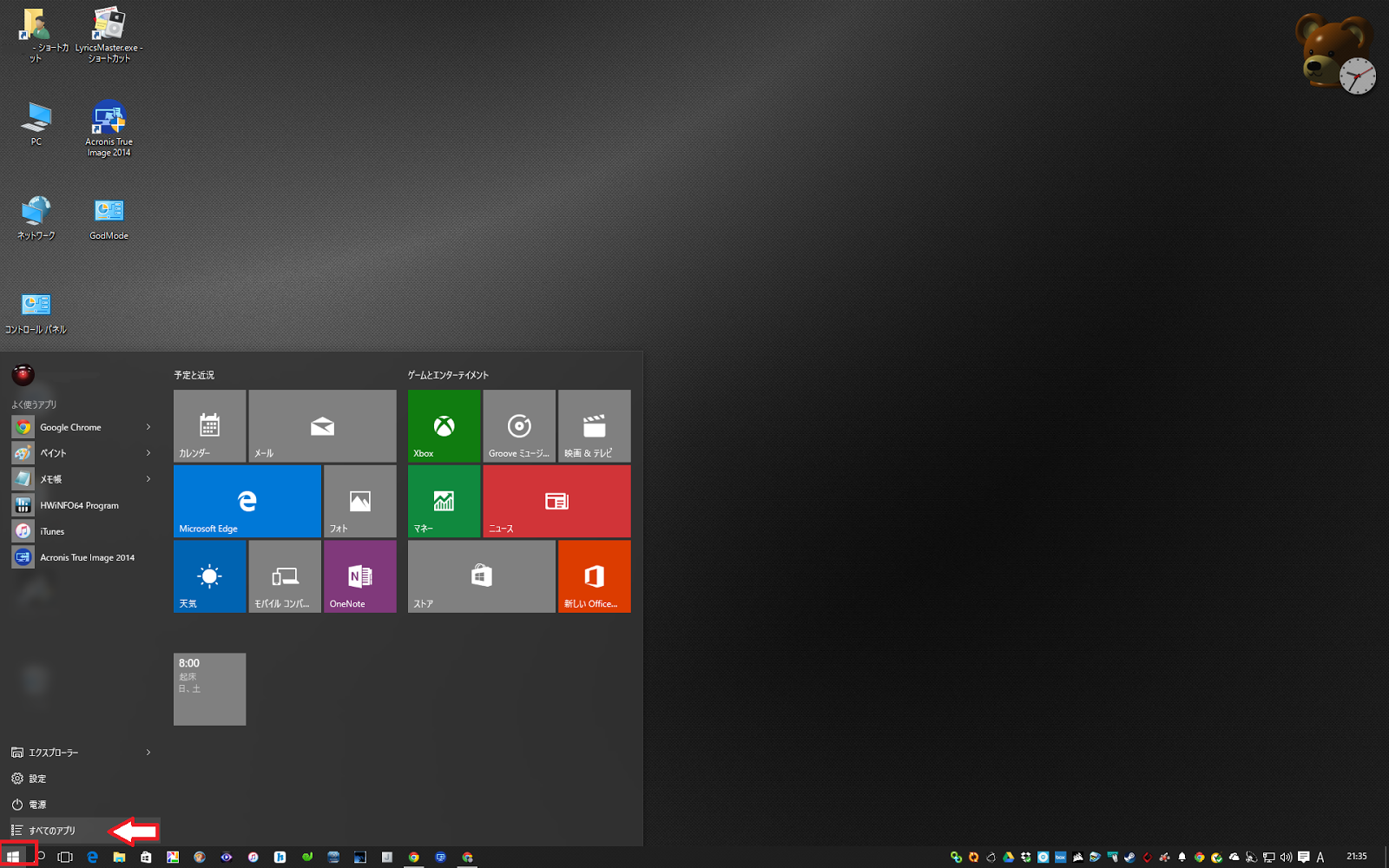Expand the Google Chrome jump list arrow
This screenshot has width=1389, height=868.
pyautogui.click(x=148, y=427)
